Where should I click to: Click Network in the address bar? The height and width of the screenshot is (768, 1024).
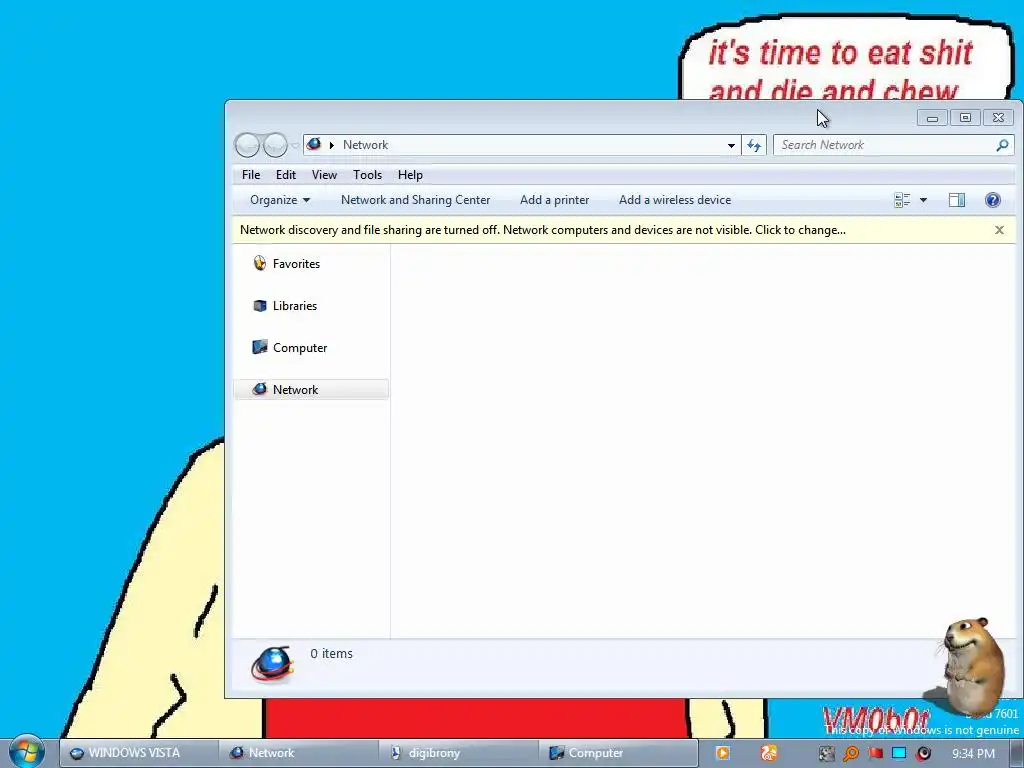365,145
